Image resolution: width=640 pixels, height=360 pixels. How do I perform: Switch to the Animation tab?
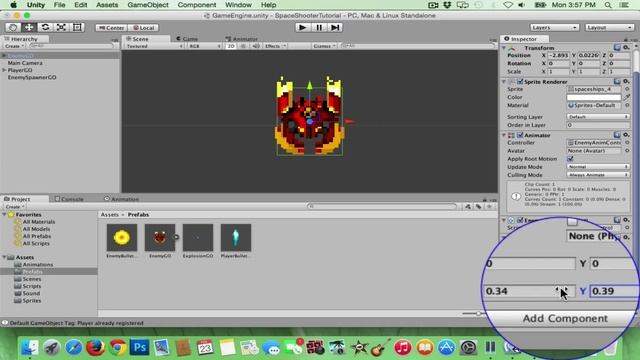122,199
